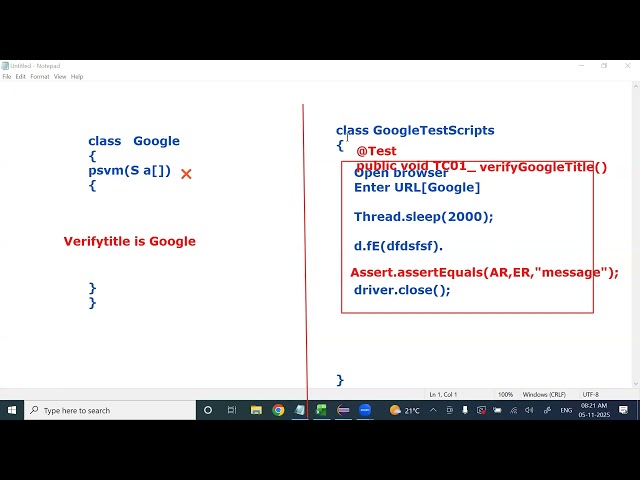Click the 'Thread.sleep(2000);' line
The height and width of the screenshot is (480, 640).
423,216
